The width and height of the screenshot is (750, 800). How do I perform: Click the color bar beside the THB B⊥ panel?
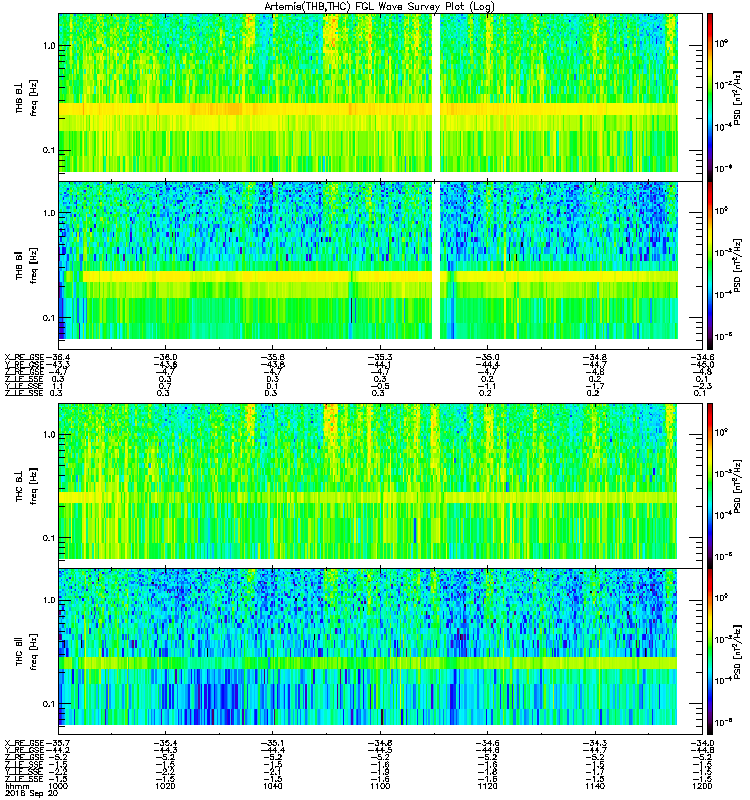710,97
